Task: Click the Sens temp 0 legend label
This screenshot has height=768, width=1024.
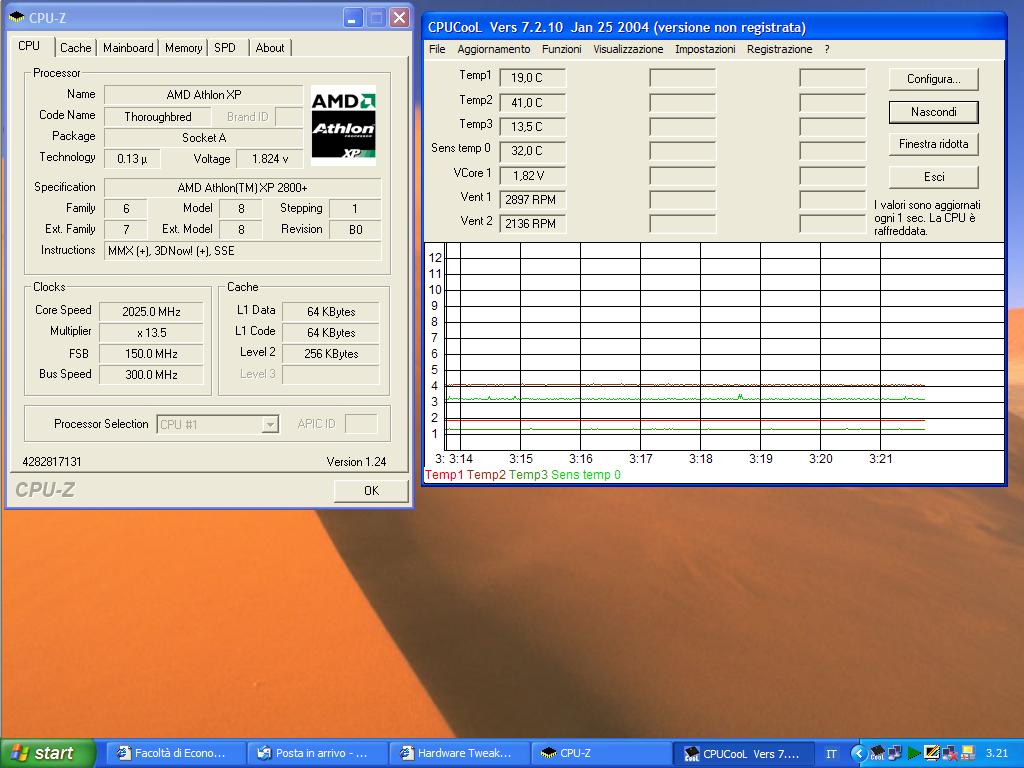Action: click(586, 475)
